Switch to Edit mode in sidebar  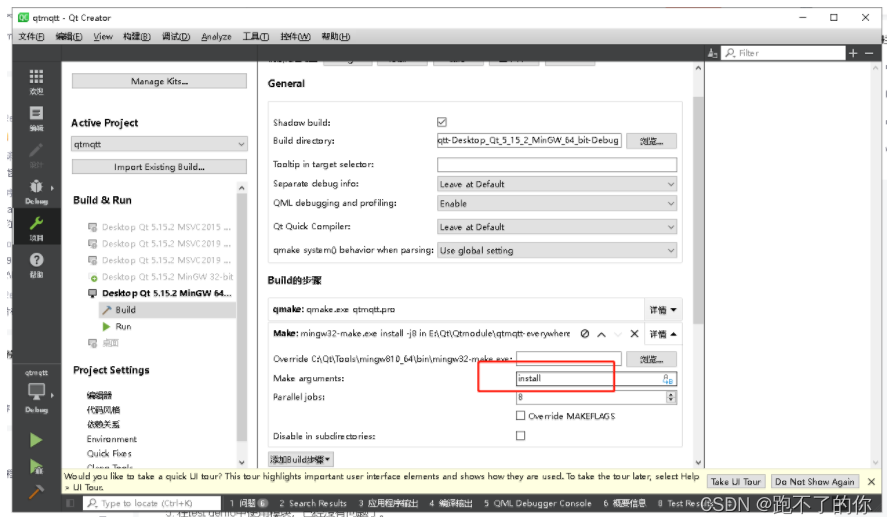[x=36, y=118]
